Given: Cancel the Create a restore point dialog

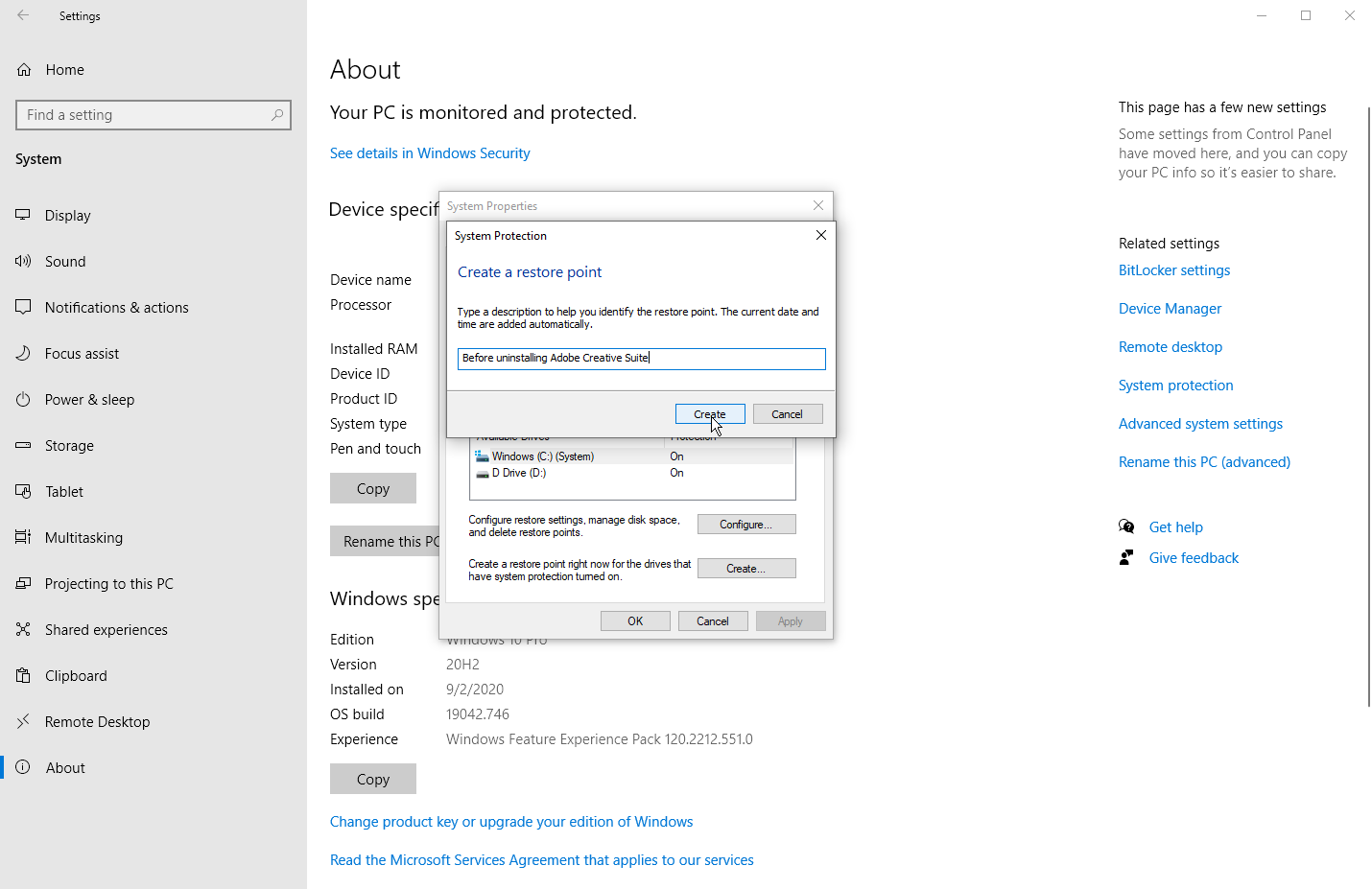Looking at the screenshot, I should [x=788, y=414].
